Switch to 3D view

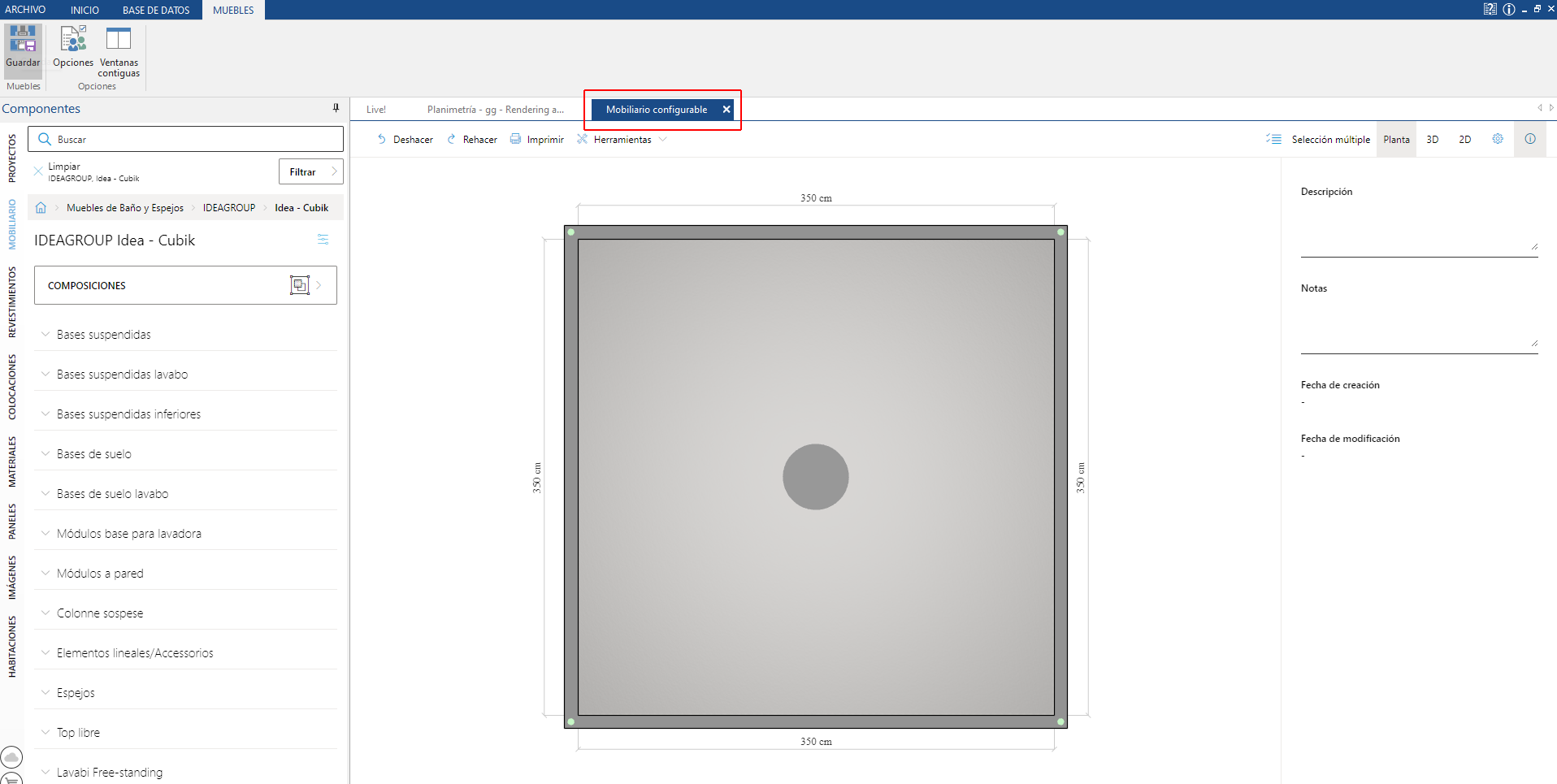point(1433,140)
